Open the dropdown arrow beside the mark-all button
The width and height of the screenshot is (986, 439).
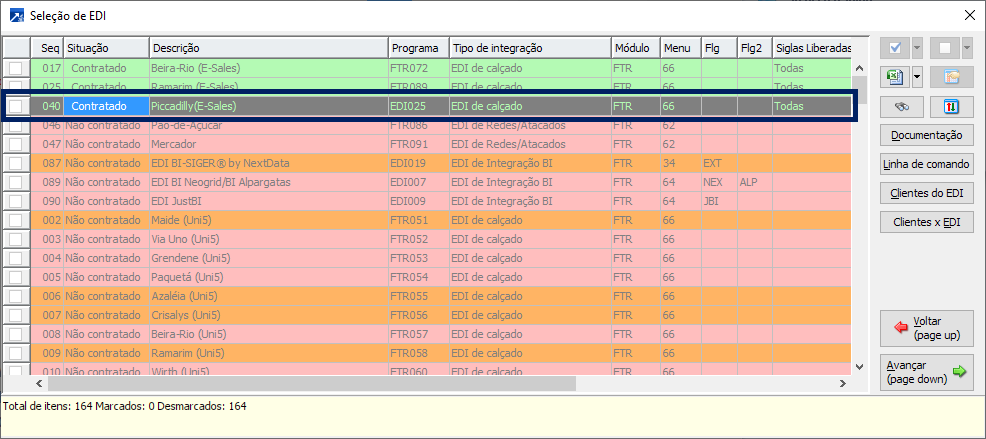pyautogui.click(x=917, y=47)
